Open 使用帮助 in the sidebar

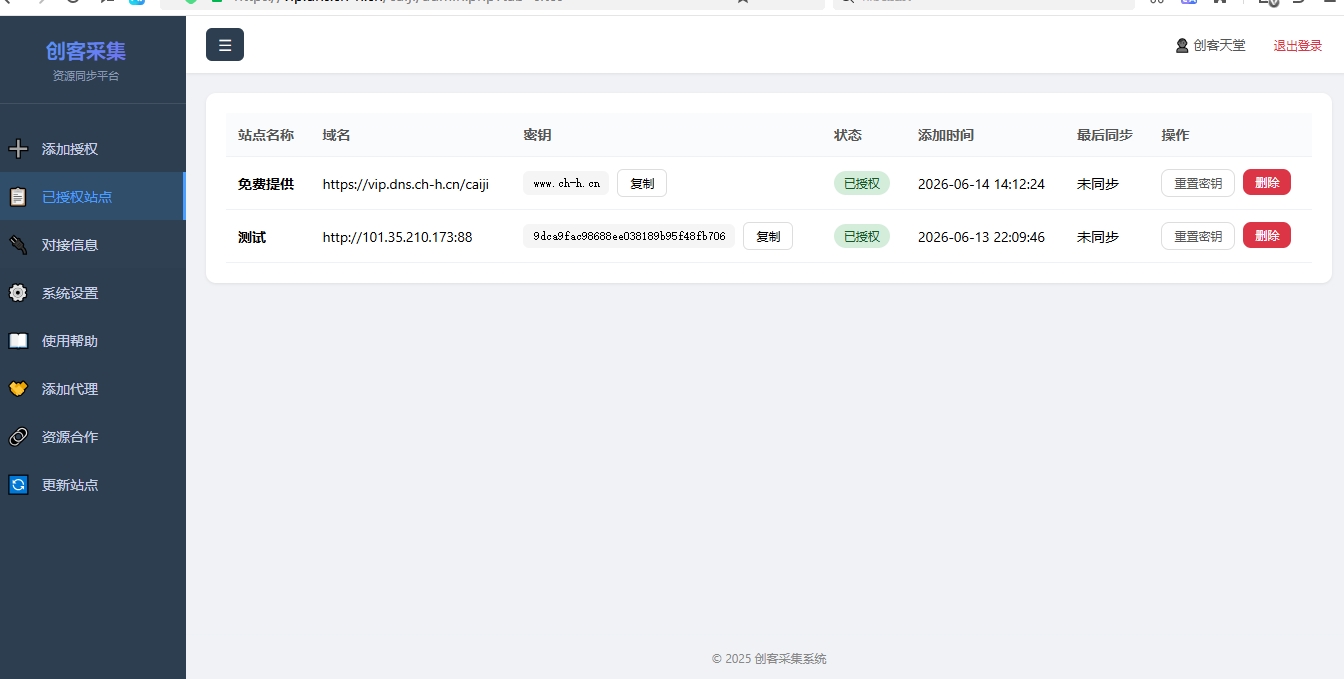point(93,341)
